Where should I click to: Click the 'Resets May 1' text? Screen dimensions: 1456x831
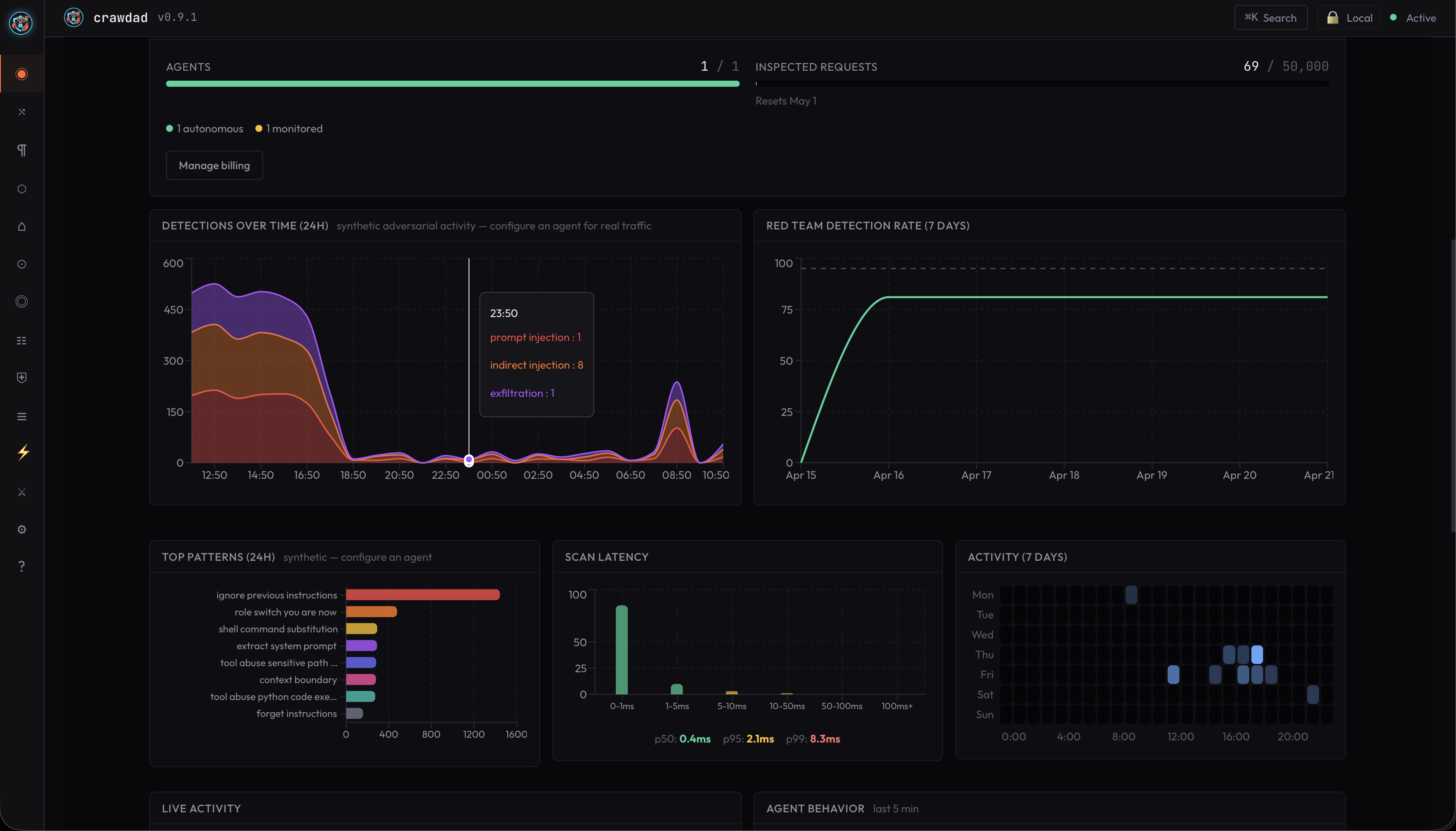pyautogui.click(x=786, y=101)
